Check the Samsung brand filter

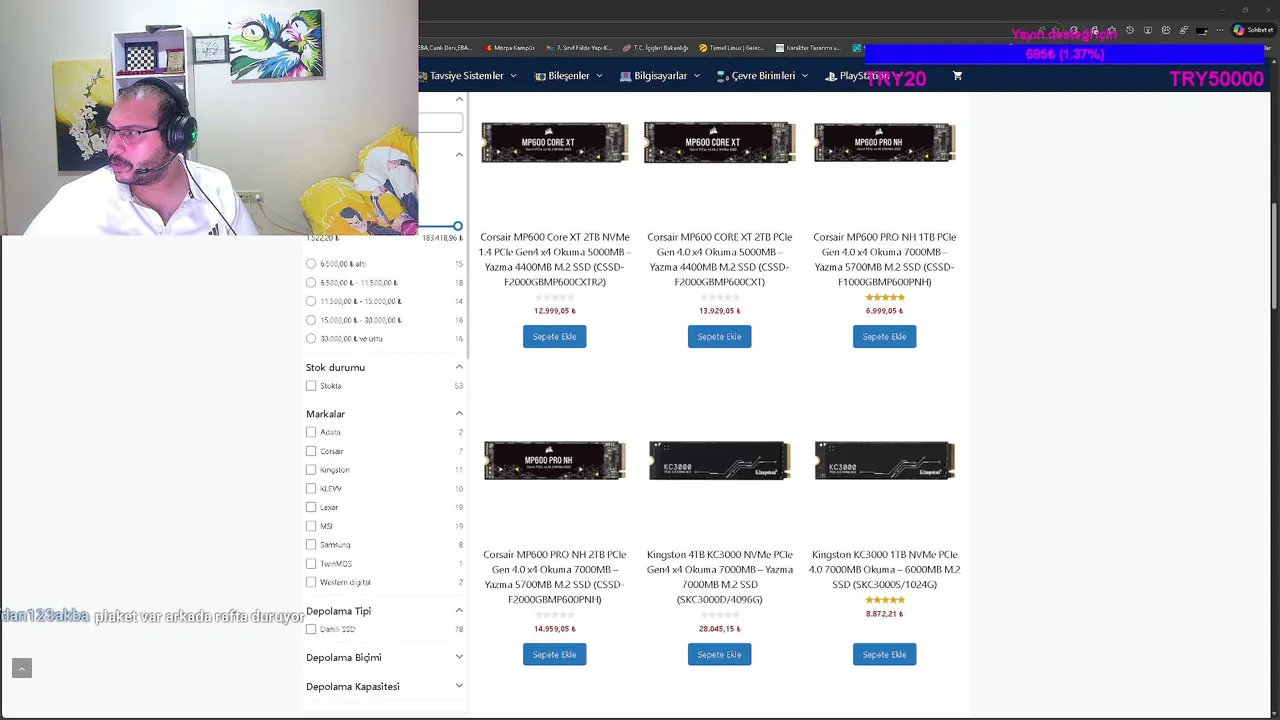point(311,545)
